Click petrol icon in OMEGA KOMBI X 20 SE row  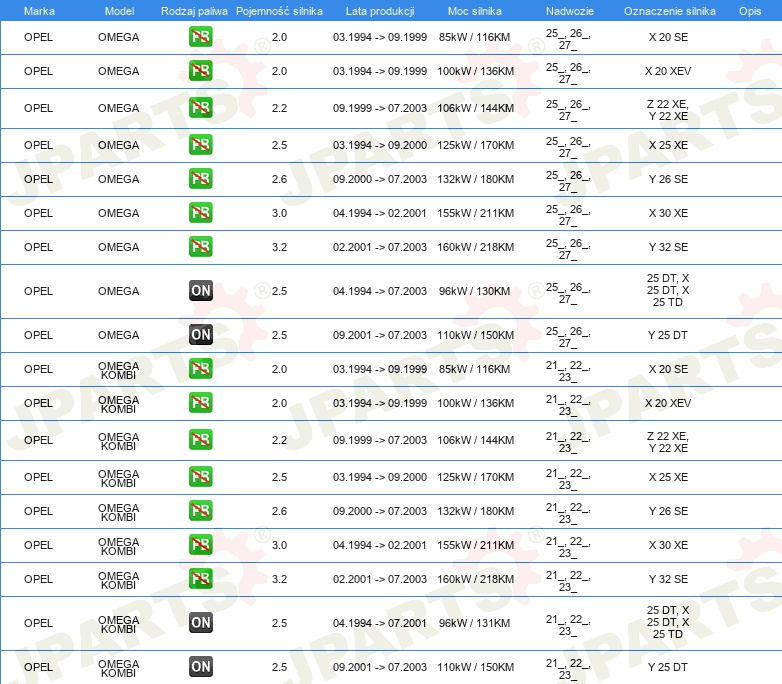(x=200, y=369)
